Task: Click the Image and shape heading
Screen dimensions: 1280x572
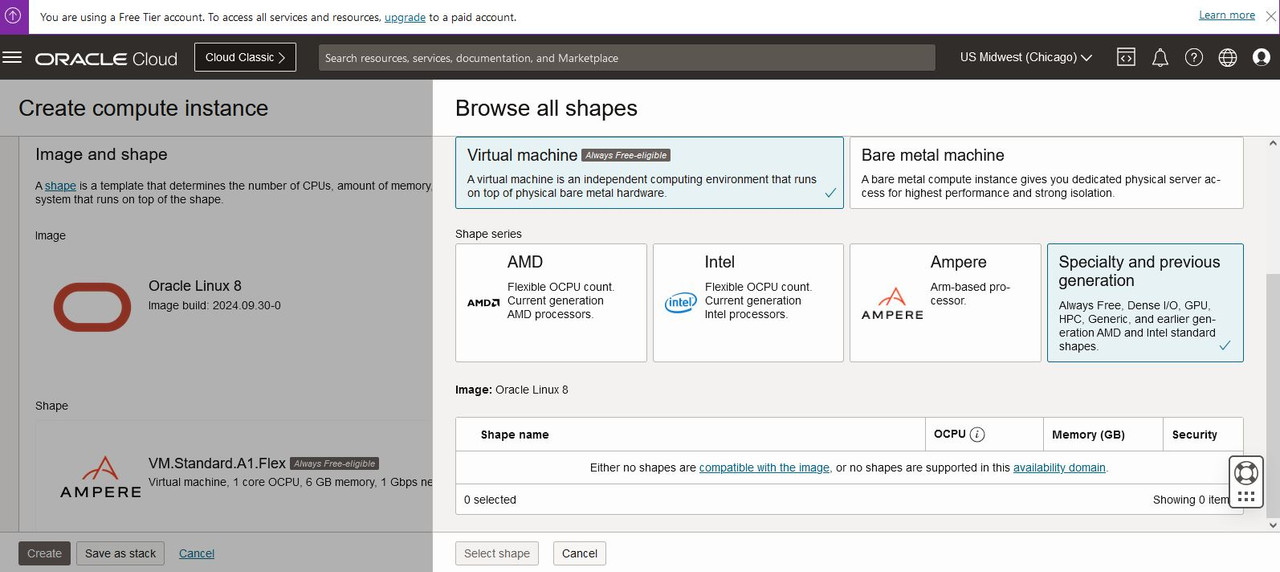Action: (101, 154)
